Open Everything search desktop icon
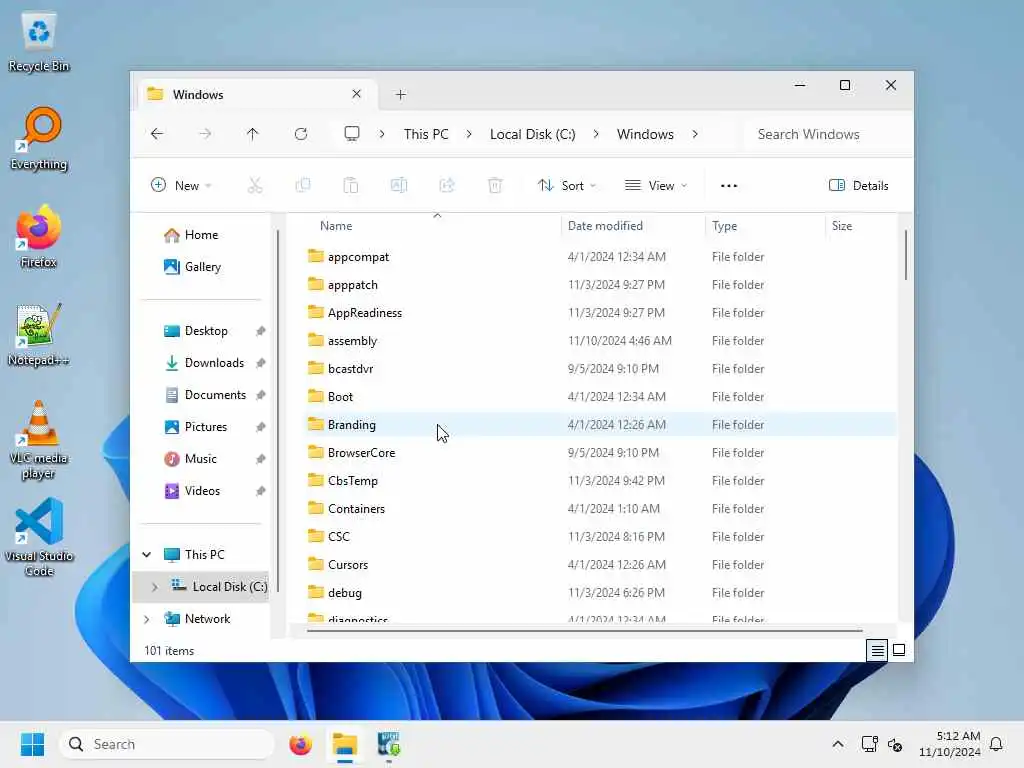 (x=39, y=139)
